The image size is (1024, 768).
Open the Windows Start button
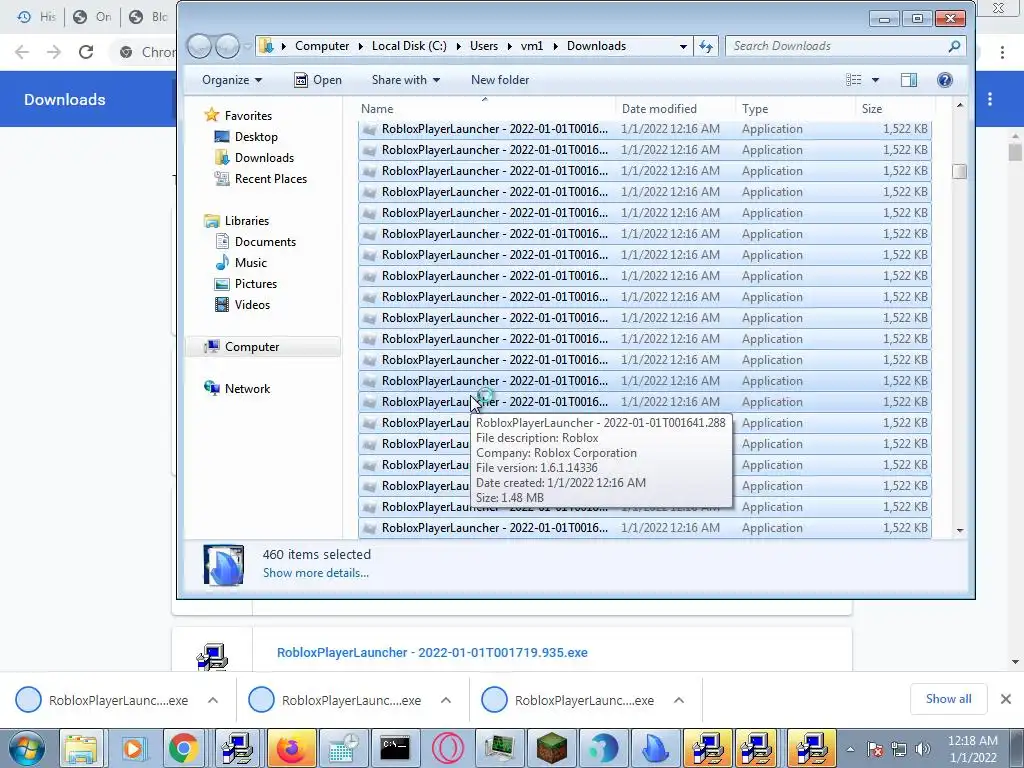(x=26, y=748)
